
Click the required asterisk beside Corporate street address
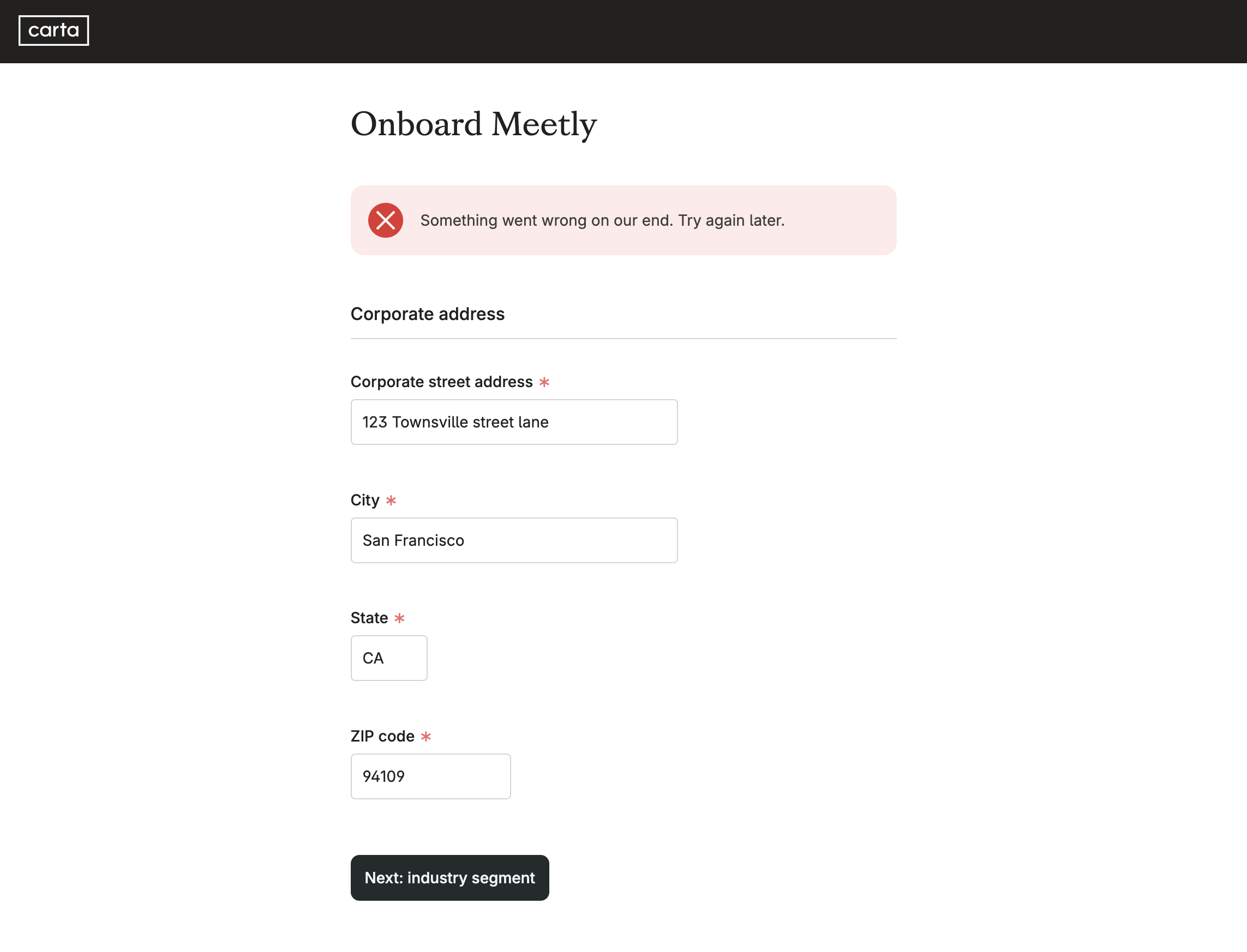pos(545,383)
